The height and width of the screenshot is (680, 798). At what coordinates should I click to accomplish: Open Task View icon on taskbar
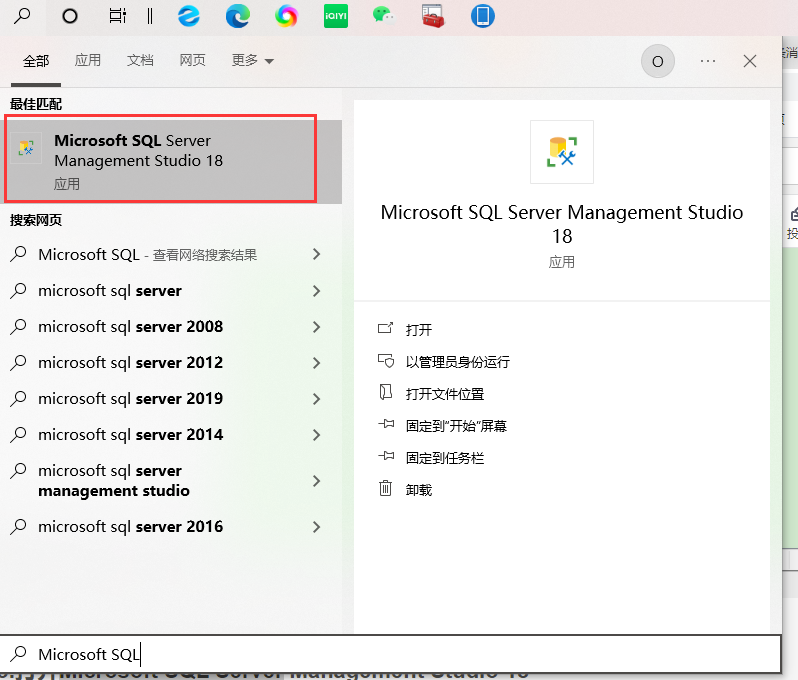[118, 16]
